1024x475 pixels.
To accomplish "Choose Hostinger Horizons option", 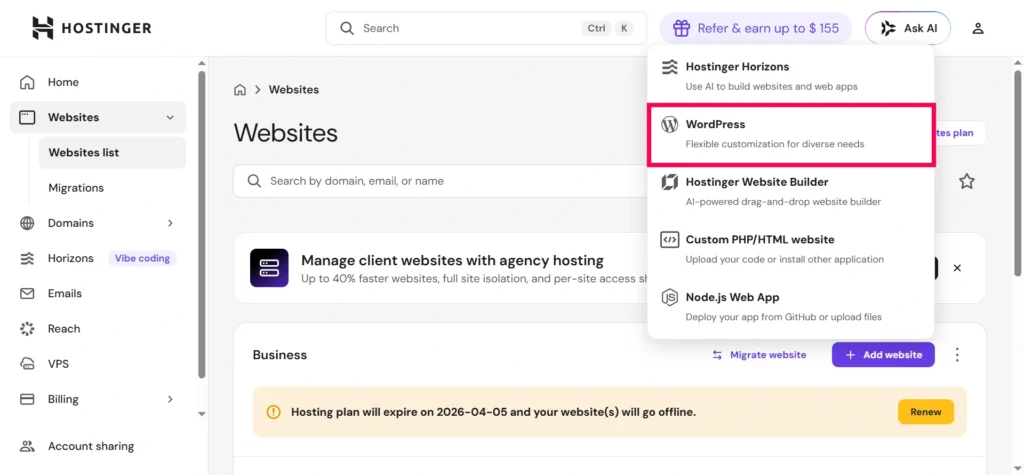I will [790, 76].
